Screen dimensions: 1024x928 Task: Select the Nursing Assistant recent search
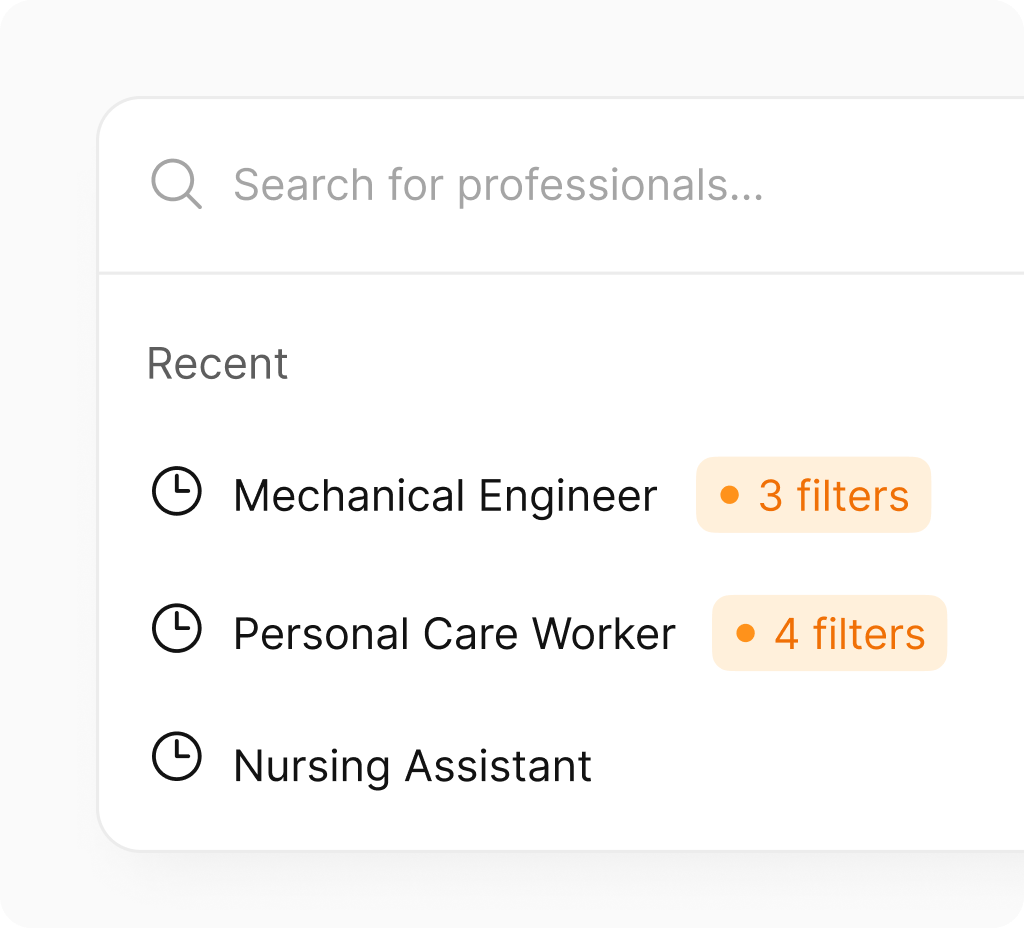click(x=411, y=764)
